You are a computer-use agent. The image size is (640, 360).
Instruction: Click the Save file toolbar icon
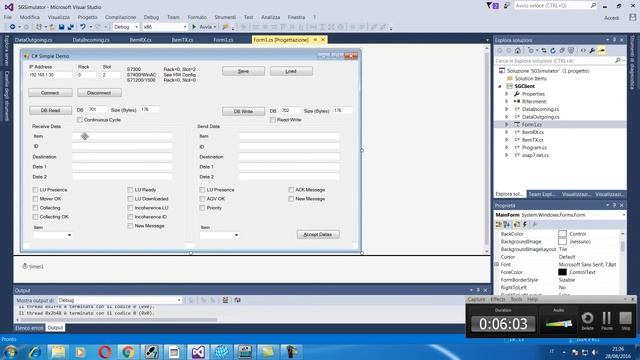(61, 27)
